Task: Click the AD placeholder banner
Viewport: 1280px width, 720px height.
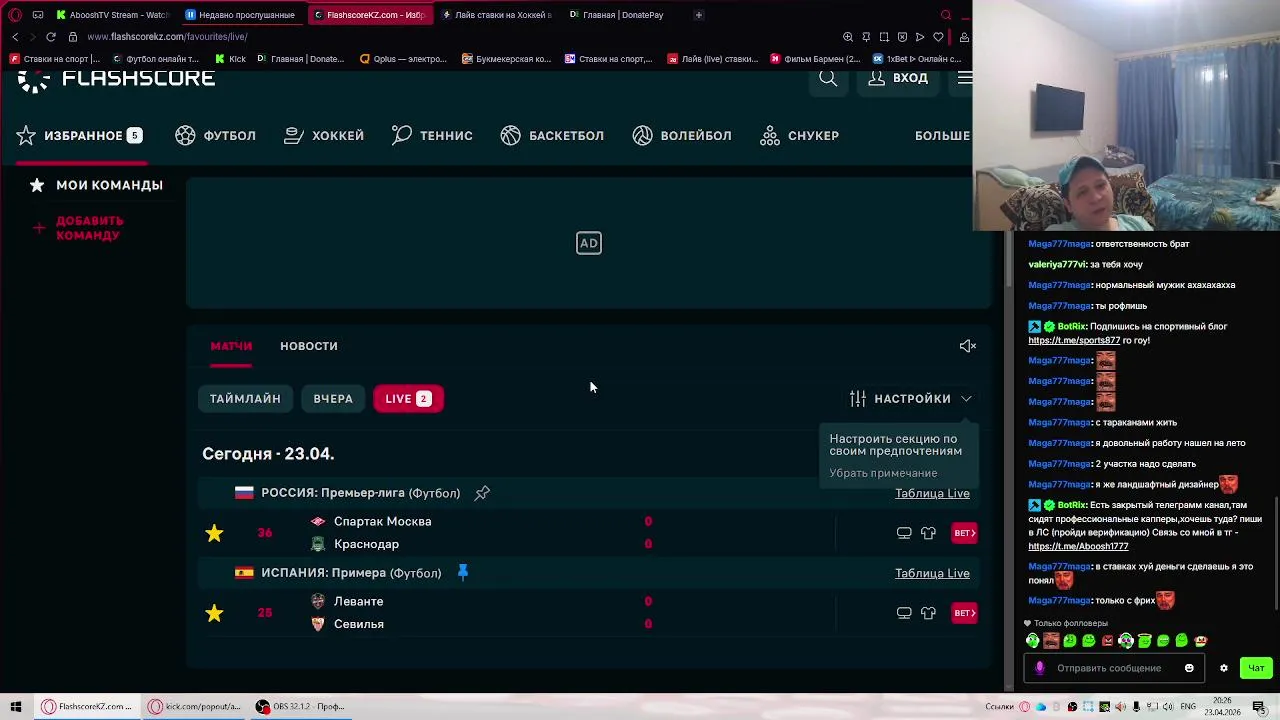Action: click(x=588, y=243)
